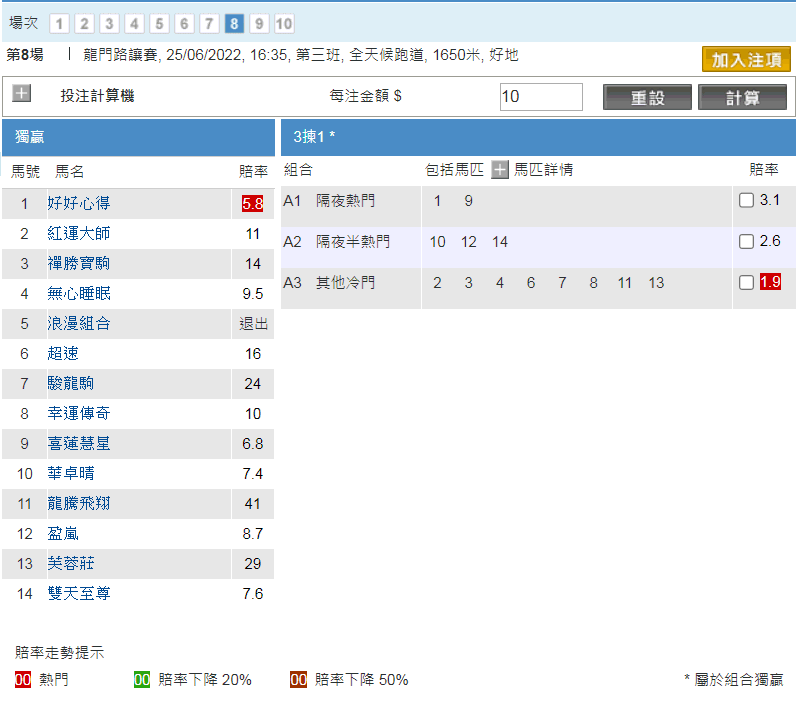Click the red 1.9 odds for A3
This screenshot has width=801, height=714.
pos(770,283)
